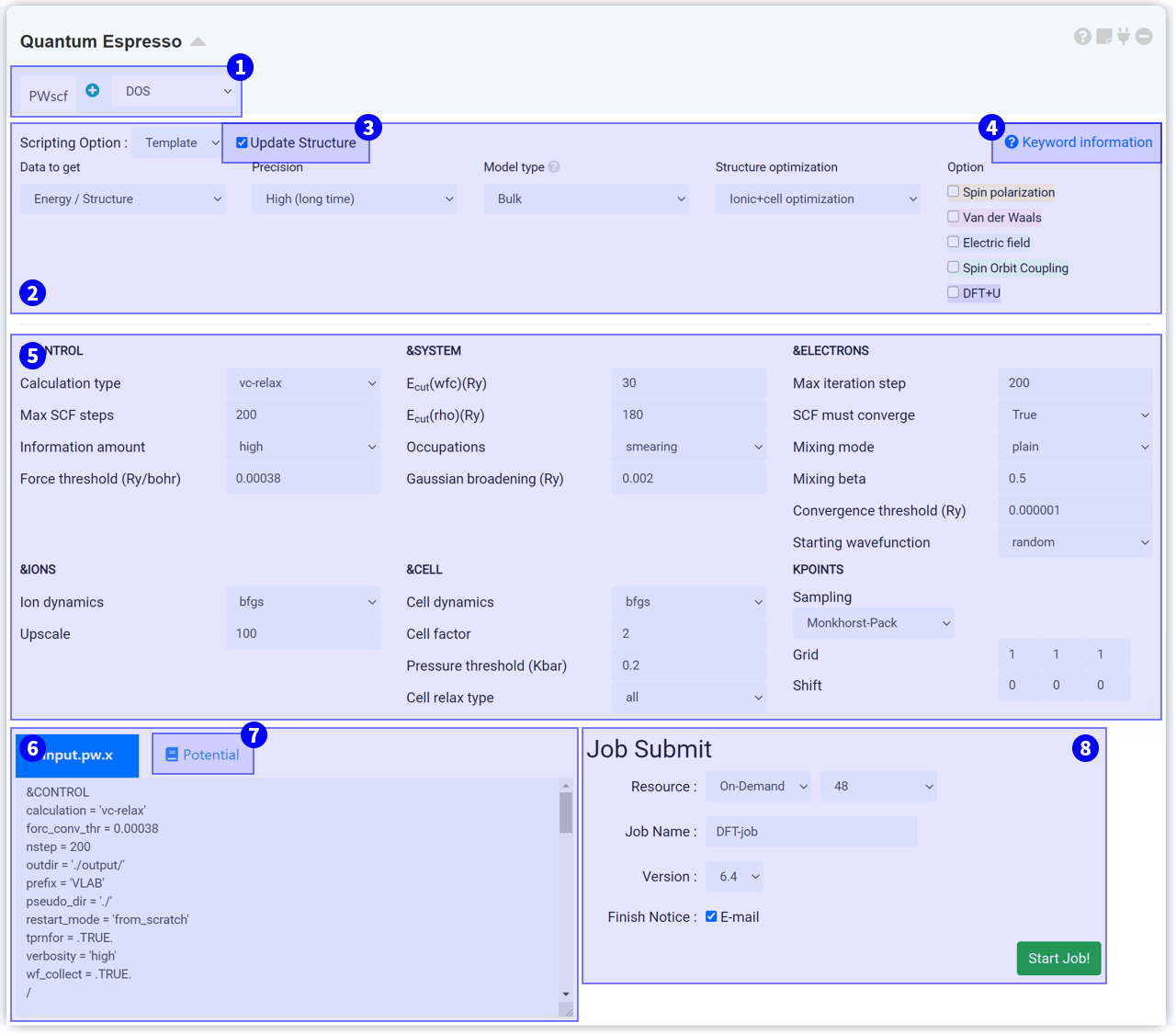The height and width of the screenshot is (1034, 1176).
Task: Click the minus circle icon in the header
Action: pos(1144,37)
